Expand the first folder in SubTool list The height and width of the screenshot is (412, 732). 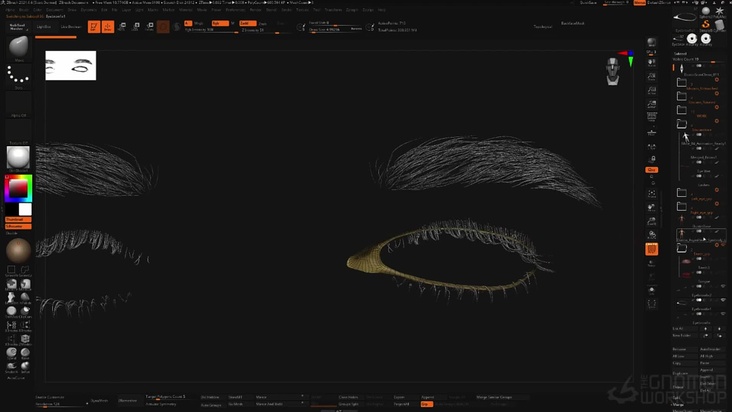[x=681, y=84]
